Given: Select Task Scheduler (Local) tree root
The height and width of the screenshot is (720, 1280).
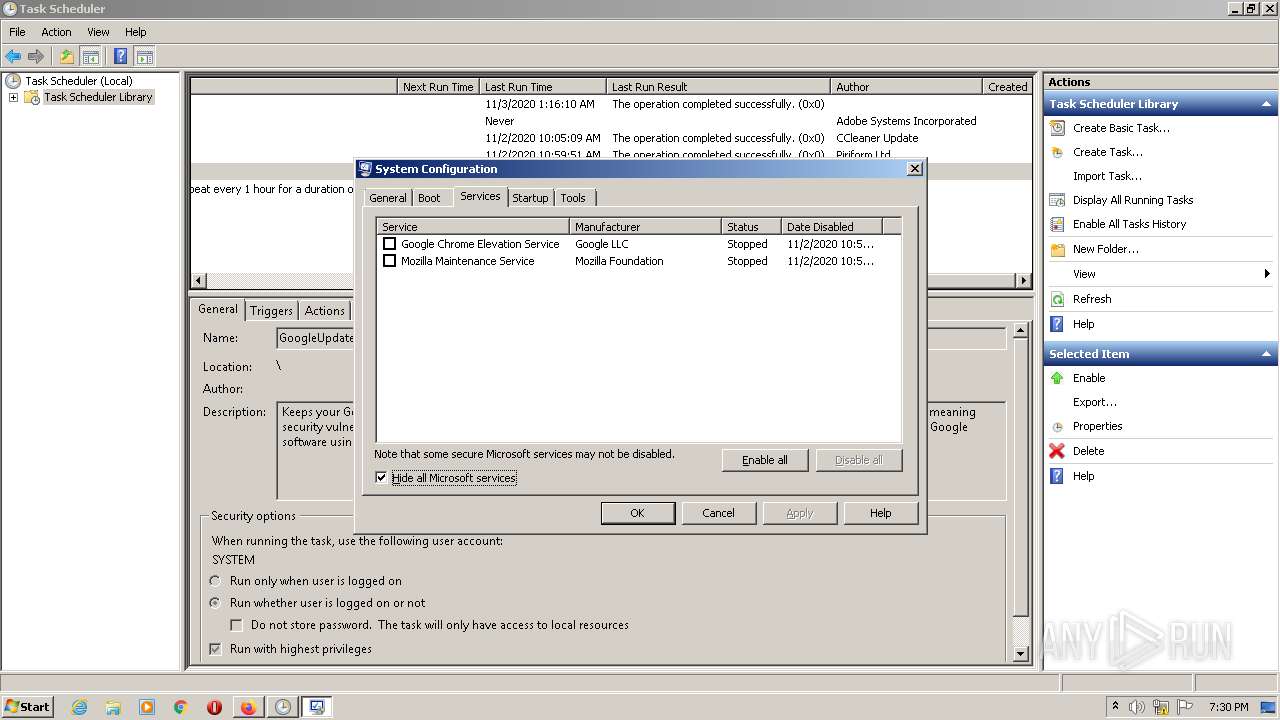Looking at the screenshot, I should 78,81.
